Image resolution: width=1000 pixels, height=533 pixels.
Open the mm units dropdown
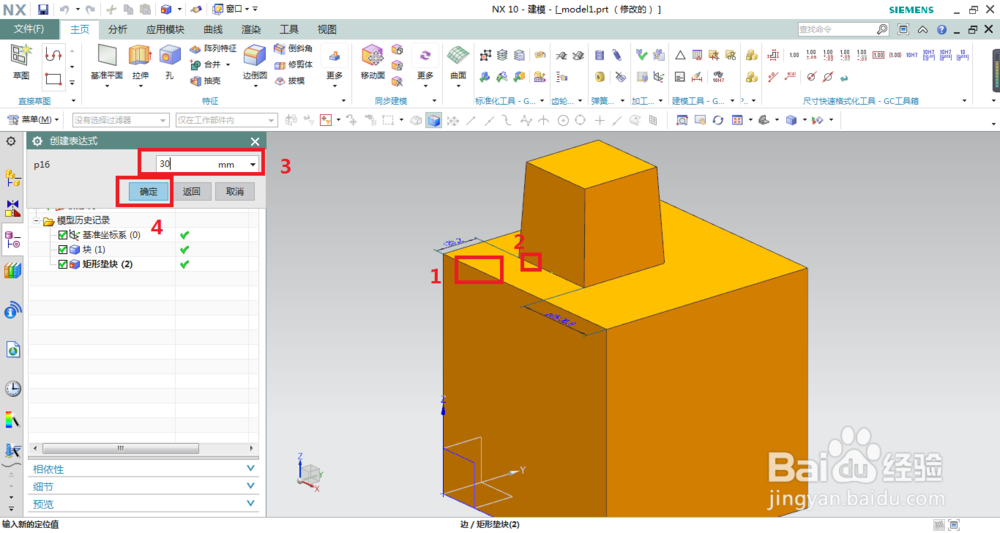(253, 164)
